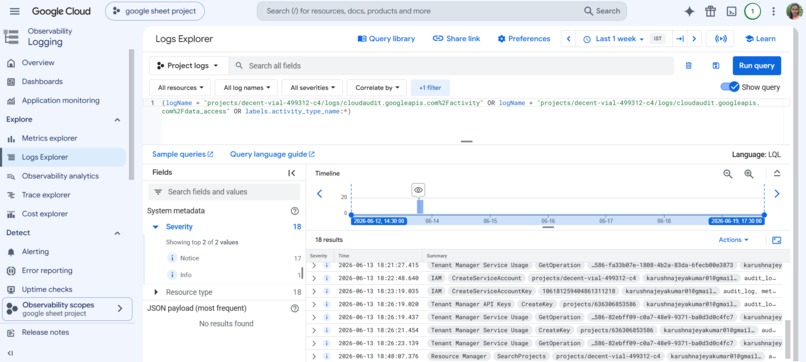806x362 pixels.
Task: Open the Query language guide link
Action: point(272,154)
